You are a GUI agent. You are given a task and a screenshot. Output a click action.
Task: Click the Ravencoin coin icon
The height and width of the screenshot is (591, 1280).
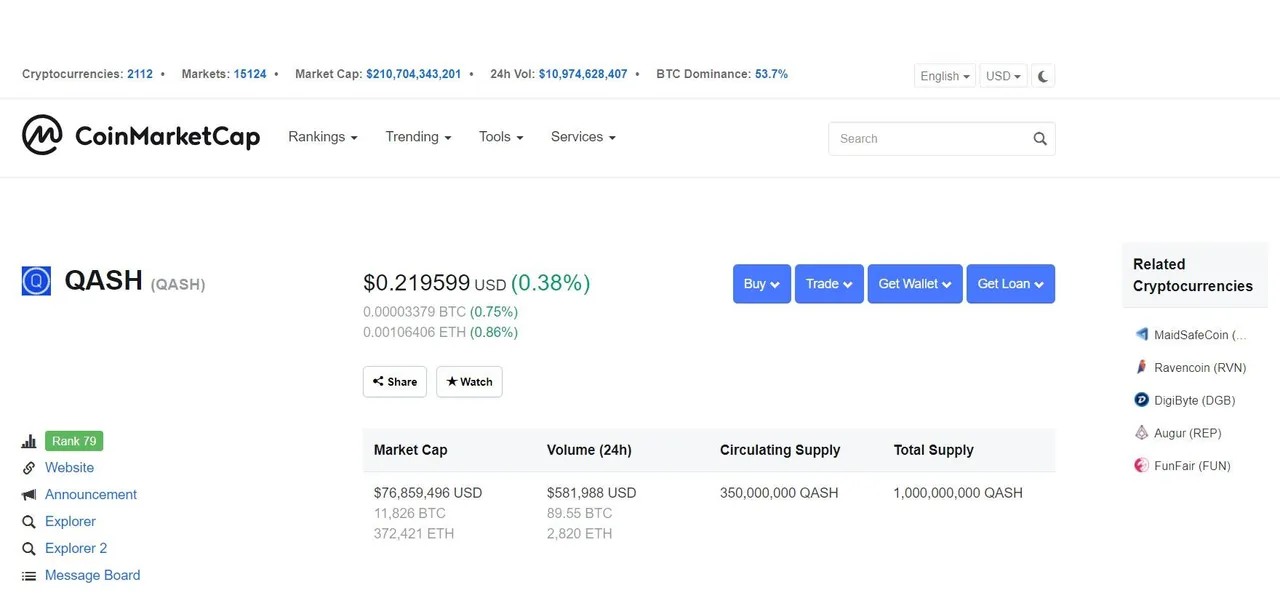click(1141, 367)
